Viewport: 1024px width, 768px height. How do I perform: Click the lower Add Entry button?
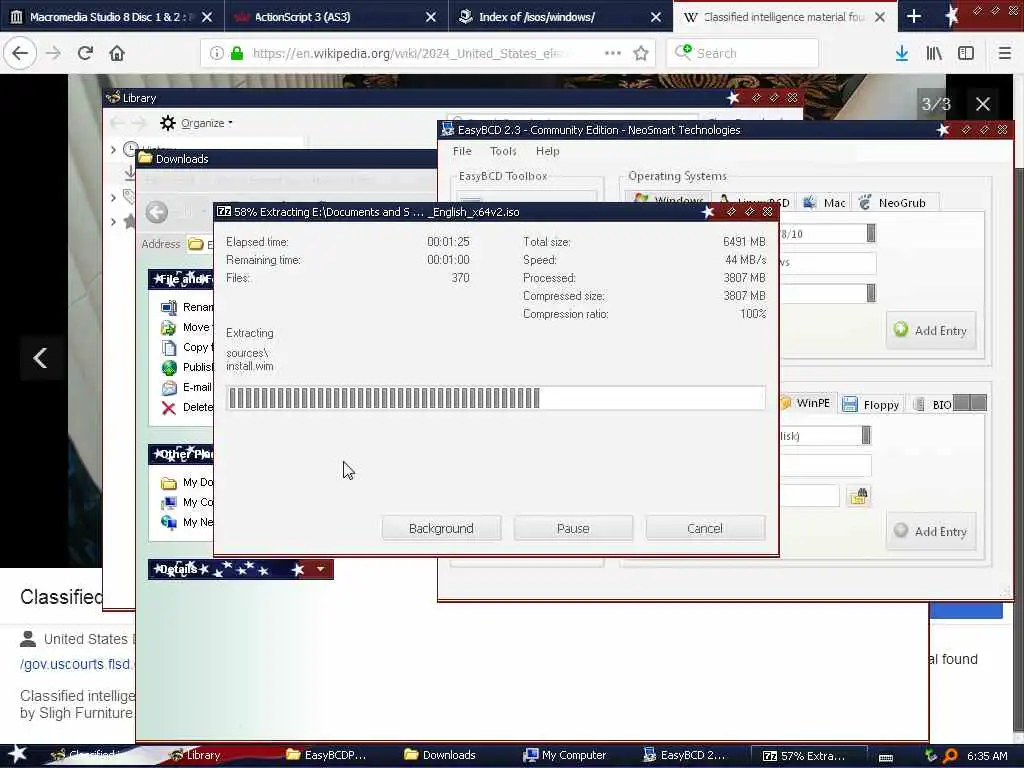(x=931, y=531)
